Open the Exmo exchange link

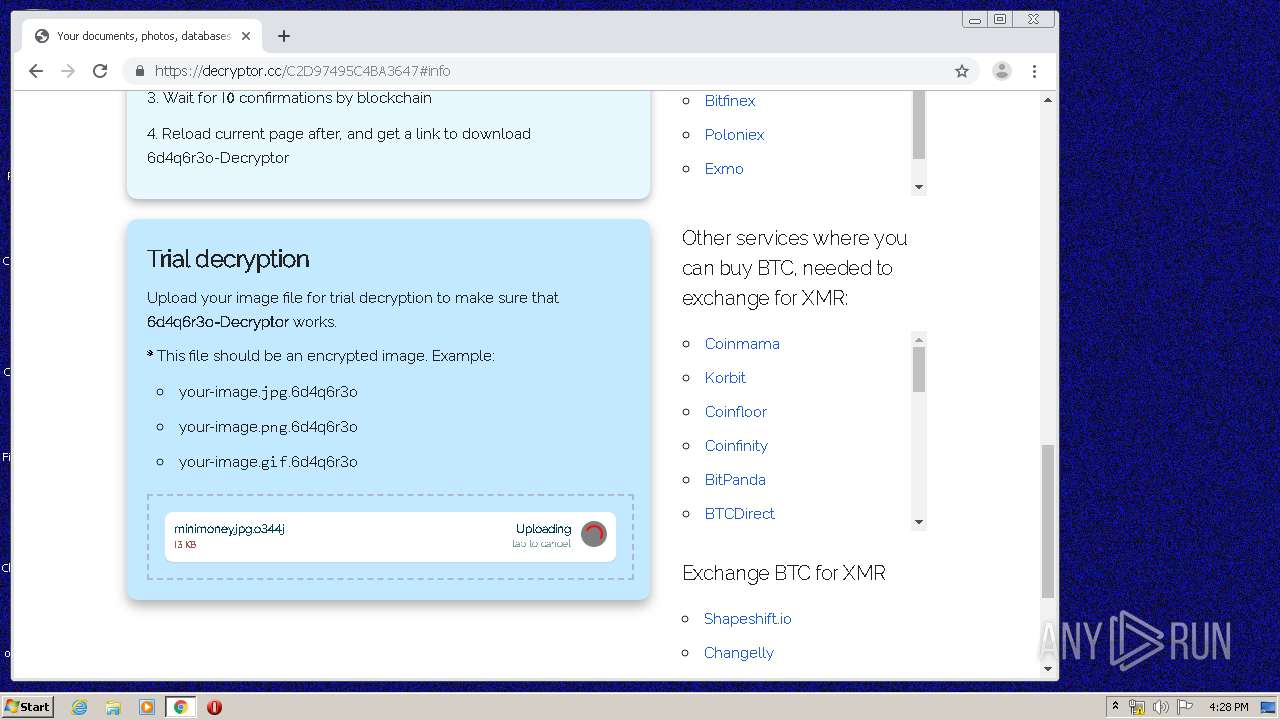tap(724, 169)
